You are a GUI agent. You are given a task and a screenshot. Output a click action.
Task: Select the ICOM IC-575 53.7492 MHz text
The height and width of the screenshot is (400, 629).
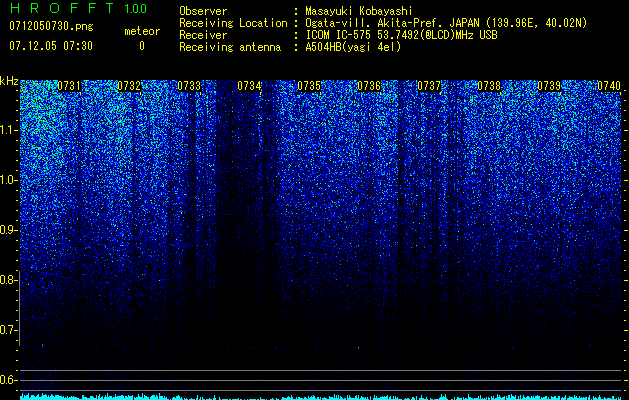[402, 35]
